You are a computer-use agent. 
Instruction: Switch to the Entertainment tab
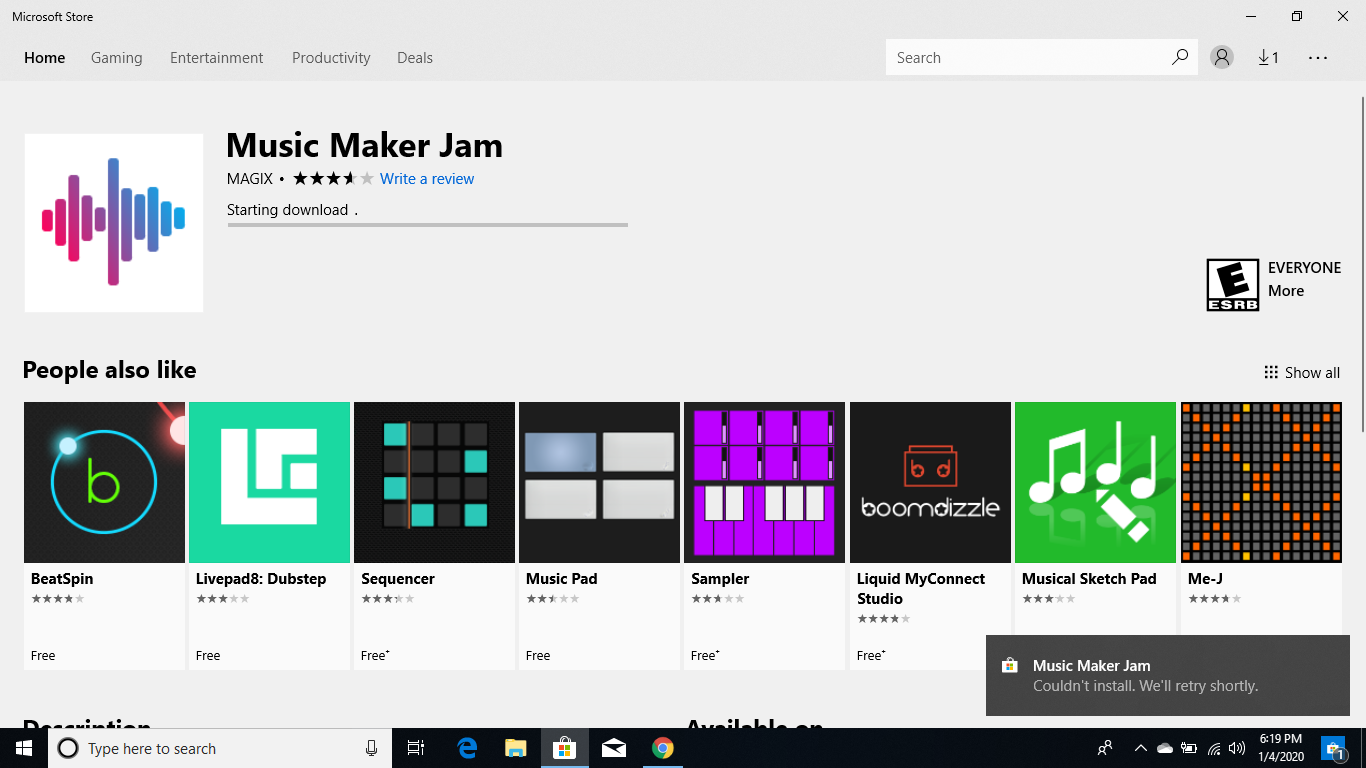pyautogui.click(x=217, y=57)
